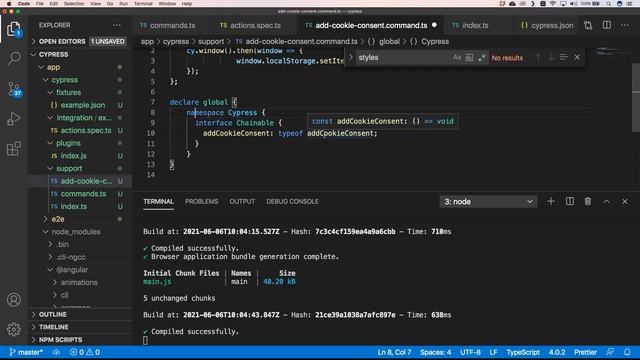The image size is (640, 360).
Task: Click the synchronize changes cloud icon
Action: coord(56,352)
